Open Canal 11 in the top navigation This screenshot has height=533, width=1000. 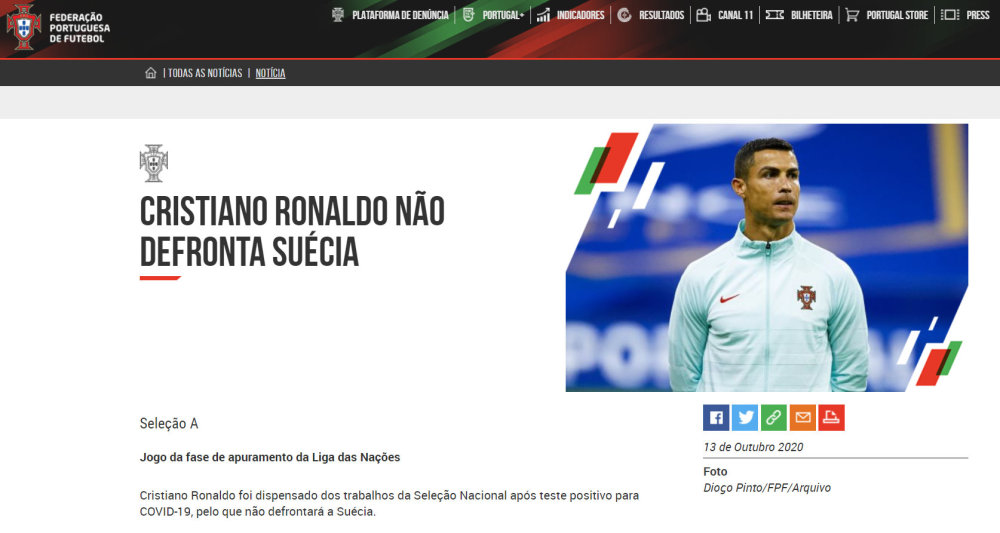pos(735,15)
